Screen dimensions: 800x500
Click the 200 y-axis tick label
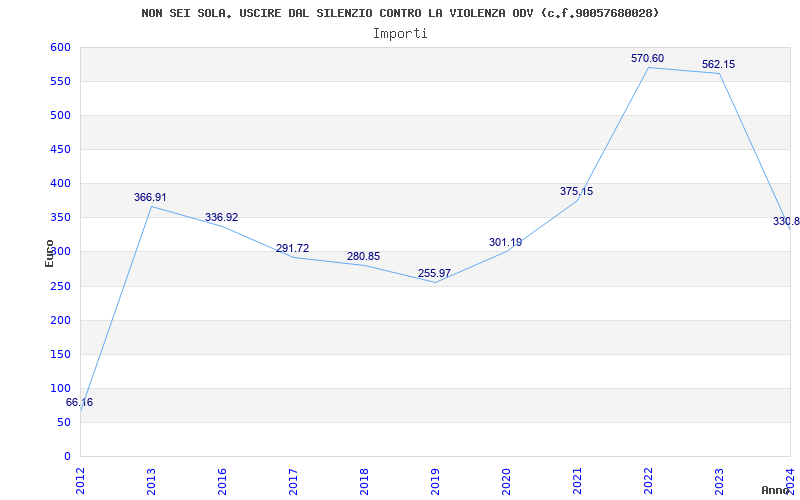point(60,320)
